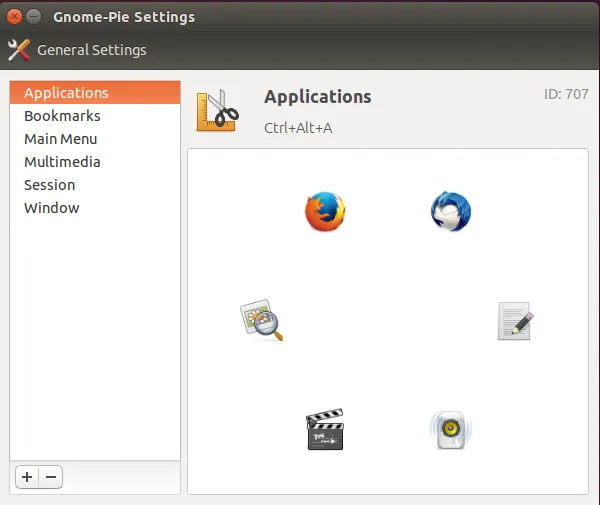Choose the Multimedia pie entry
Screen dimensions: 600x505
62,162
